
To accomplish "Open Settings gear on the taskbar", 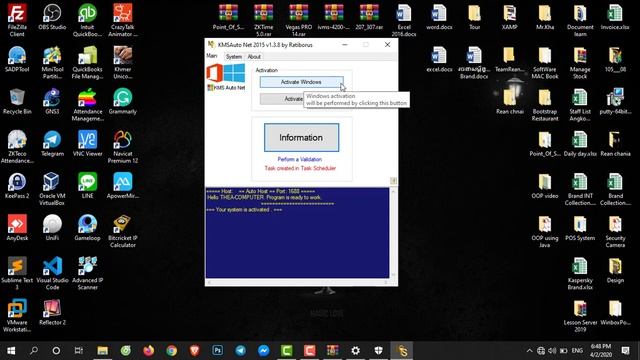I will (x=356, y=351).
